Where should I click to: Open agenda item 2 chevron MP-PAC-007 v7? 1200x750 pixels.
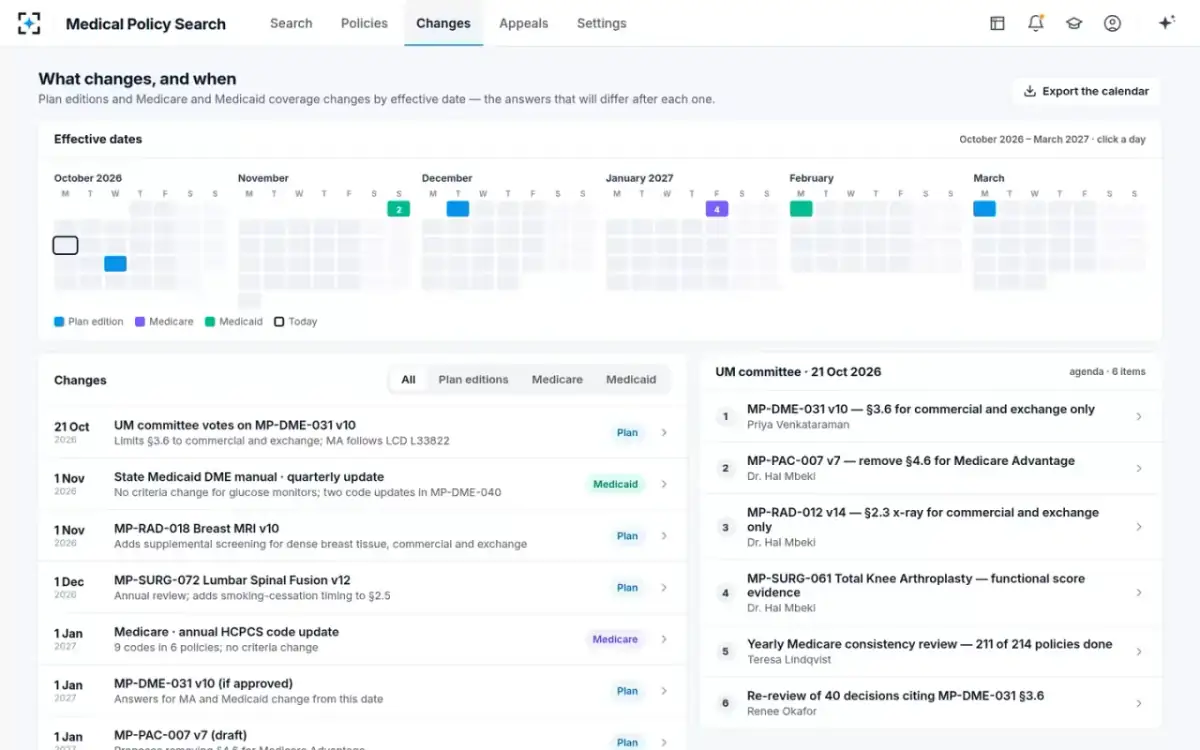coord(1139,468)
